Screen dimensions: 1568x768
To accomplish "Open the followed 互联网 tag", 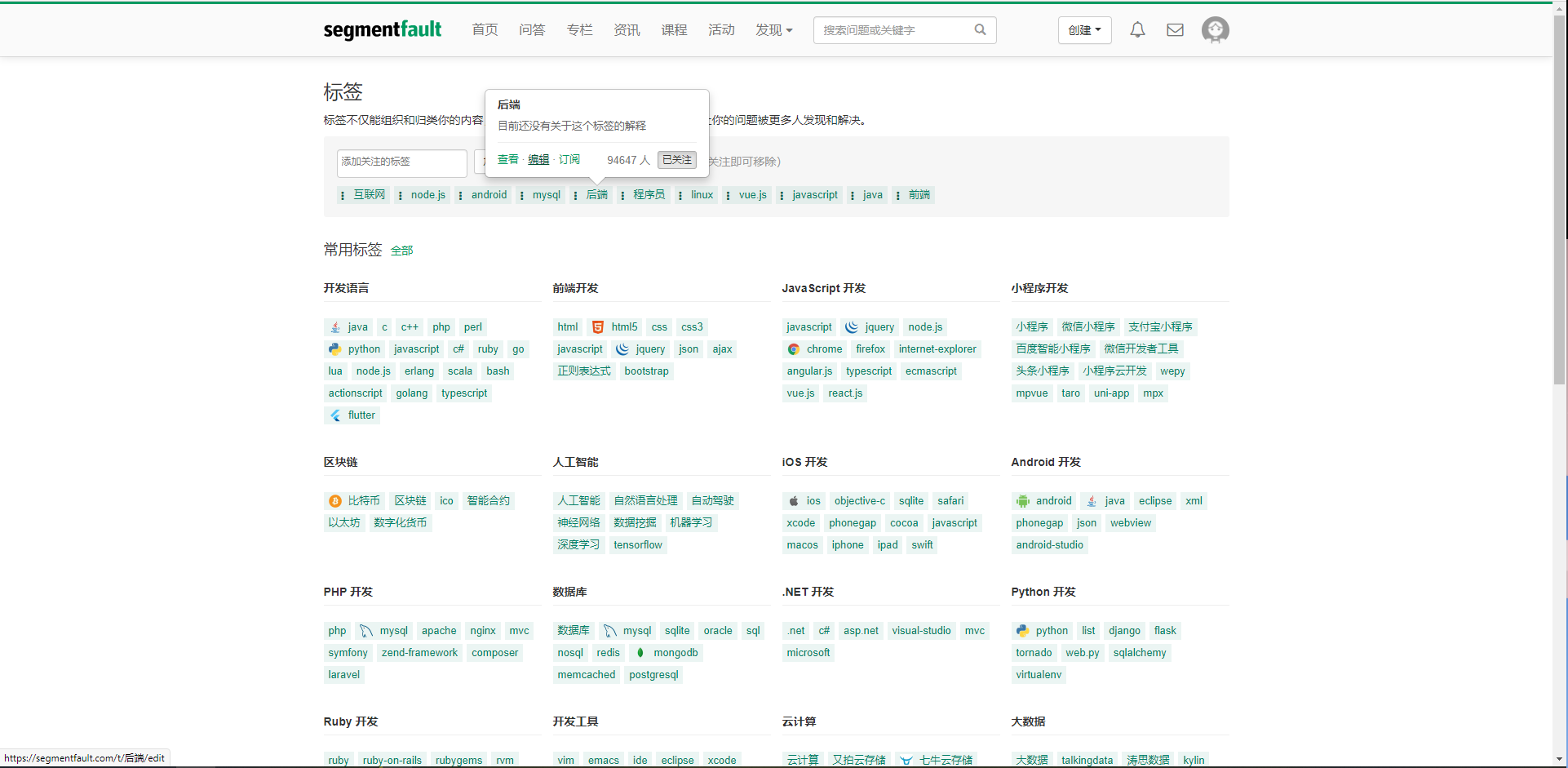I will click(369, 195).
